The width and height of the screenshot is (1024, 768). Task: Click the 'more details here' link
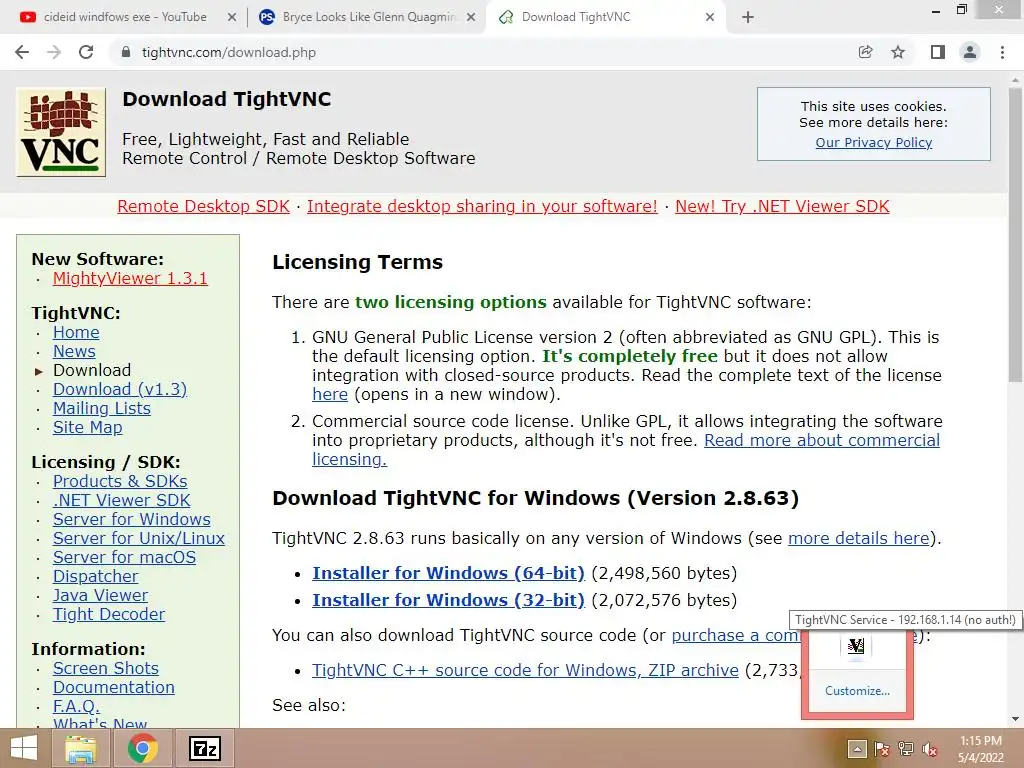pyautogui.click(x=858, y=538)
